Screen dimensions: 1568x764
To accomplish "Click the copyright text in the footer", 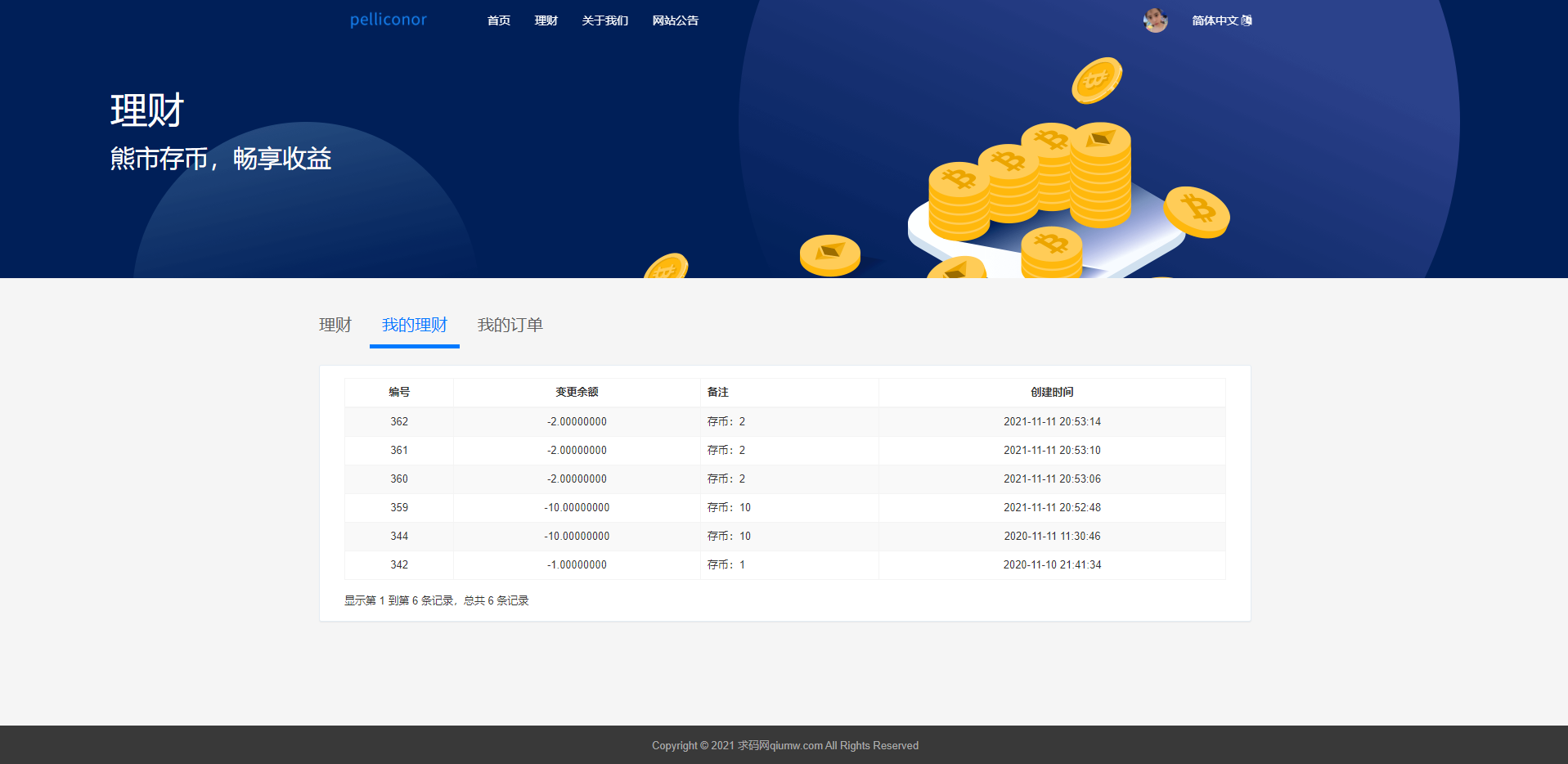I will pyautogui.click(x=784, y=745).
